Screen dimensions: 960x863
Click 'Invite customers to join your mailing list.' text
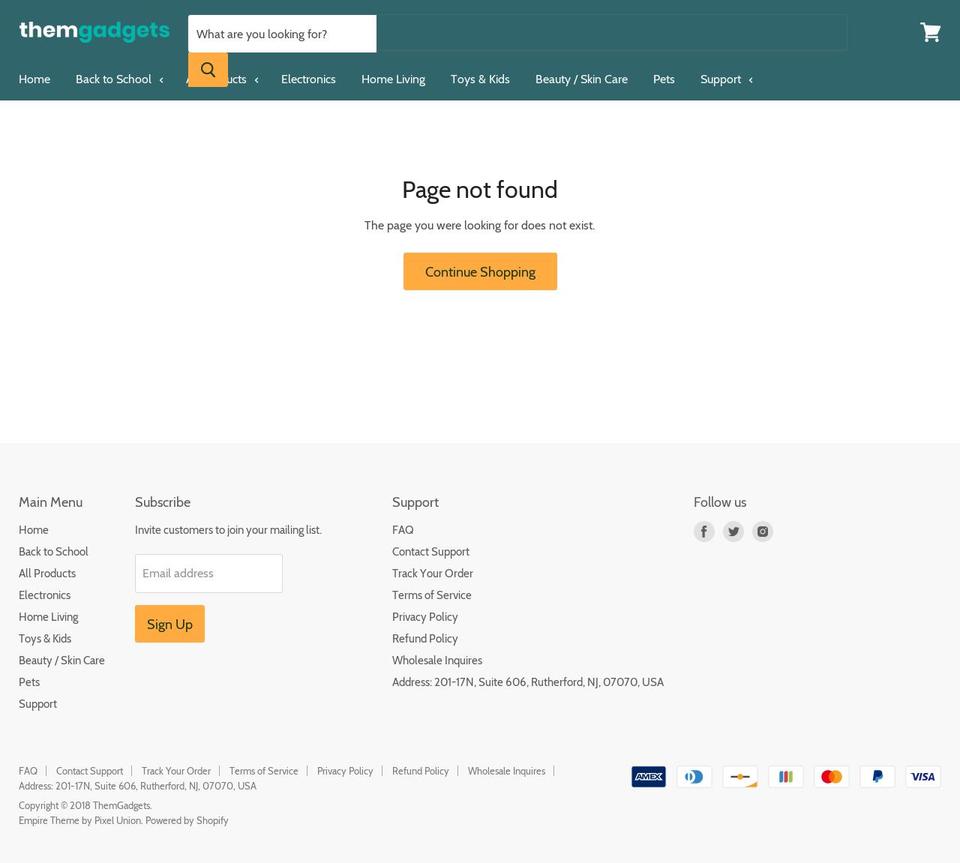(228, 530)
